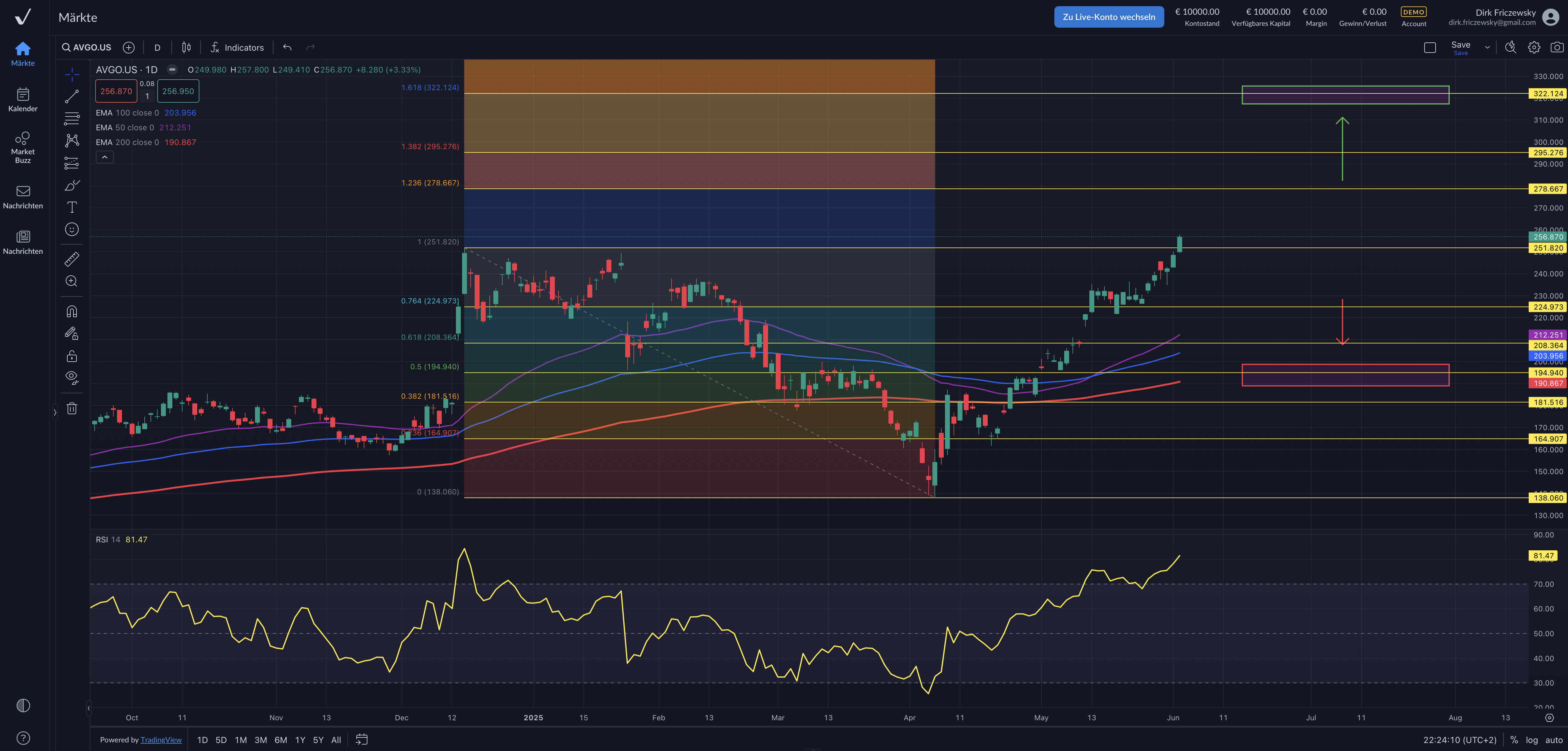Open the candlestick chart type selector
Viewport: 1568px width, 751px height.
click(x=186, y=48)
